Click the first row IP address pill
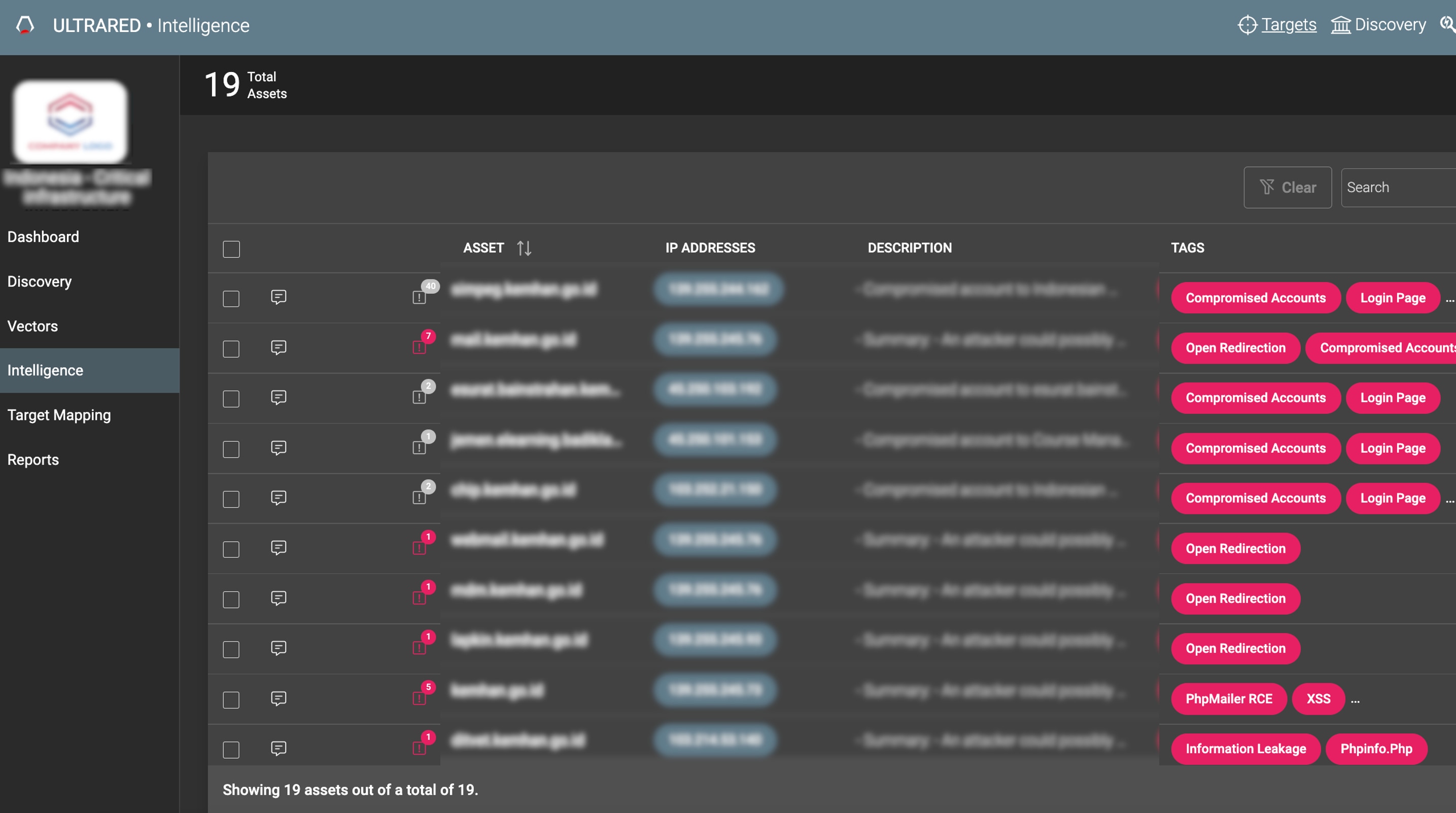Screen dimensions: 1456x813 (x=718, y=289)
